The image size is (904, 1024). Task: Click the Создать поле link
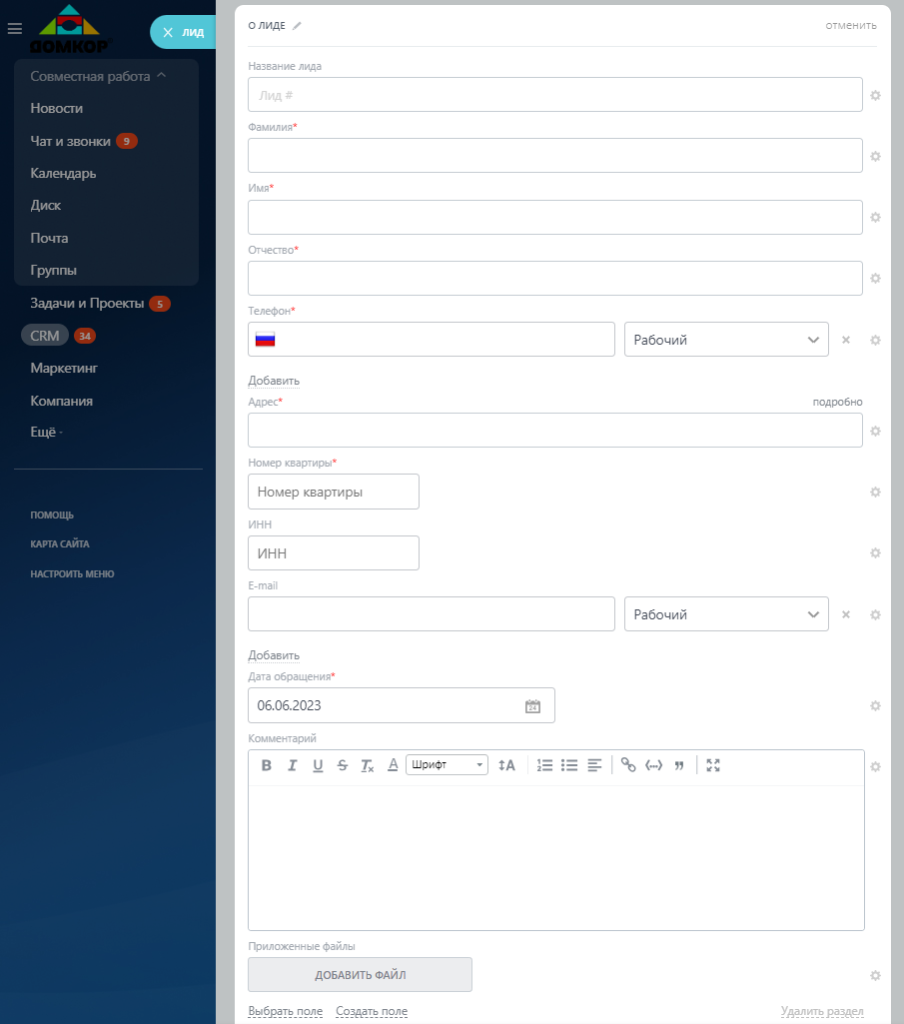tap(372, 1011)
